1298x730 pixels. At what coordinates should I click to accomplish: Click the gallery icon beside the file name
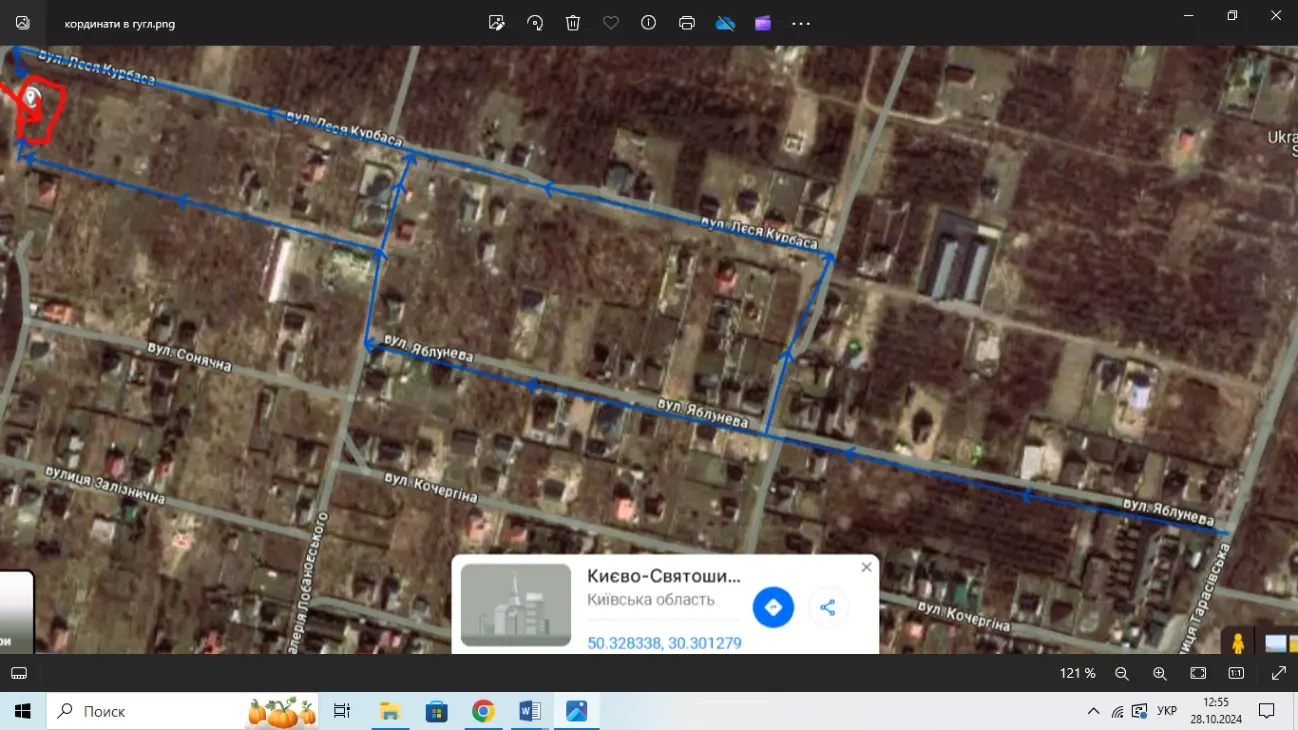coord(23,23)
